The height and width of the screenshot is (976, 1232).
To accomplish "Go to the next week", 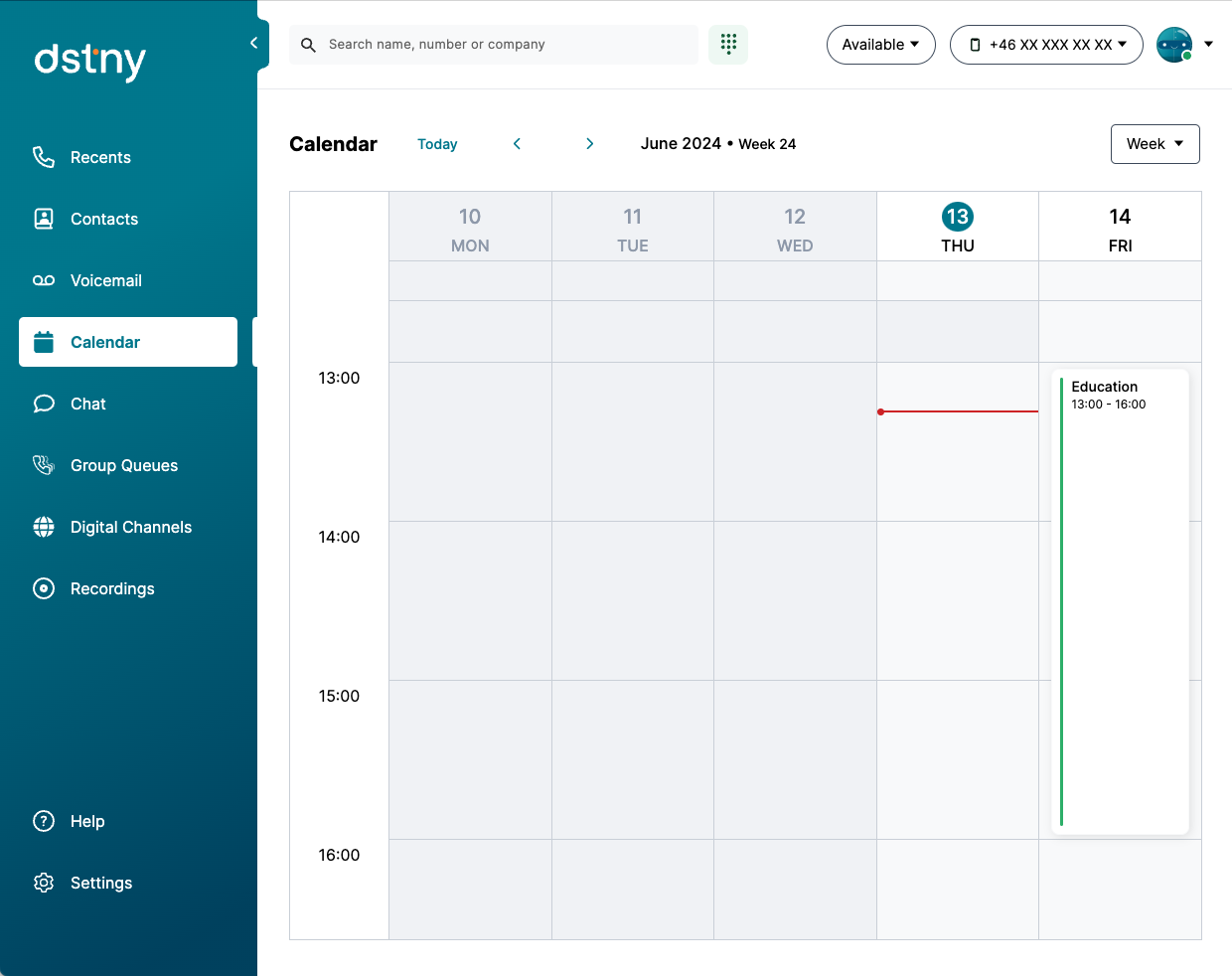I will pyautogui.click(x=590, y=144).
